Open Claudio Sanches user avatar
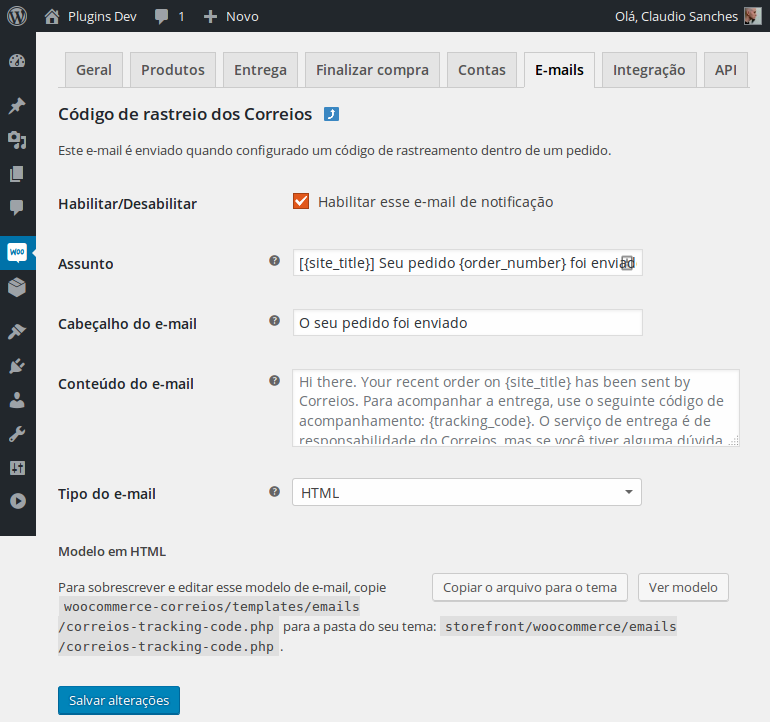The width and height of the screenshot is (770, 722). tap(752, 16)
